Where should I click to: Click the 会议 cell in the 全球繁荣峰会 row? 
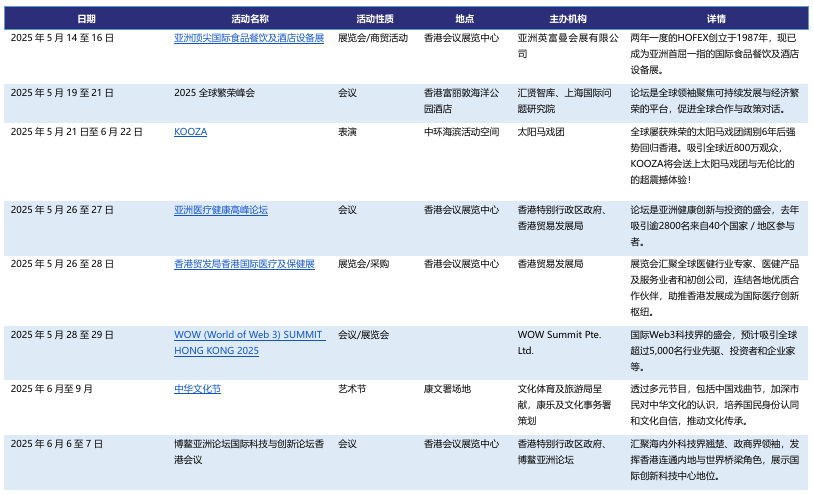click(347, 93)
